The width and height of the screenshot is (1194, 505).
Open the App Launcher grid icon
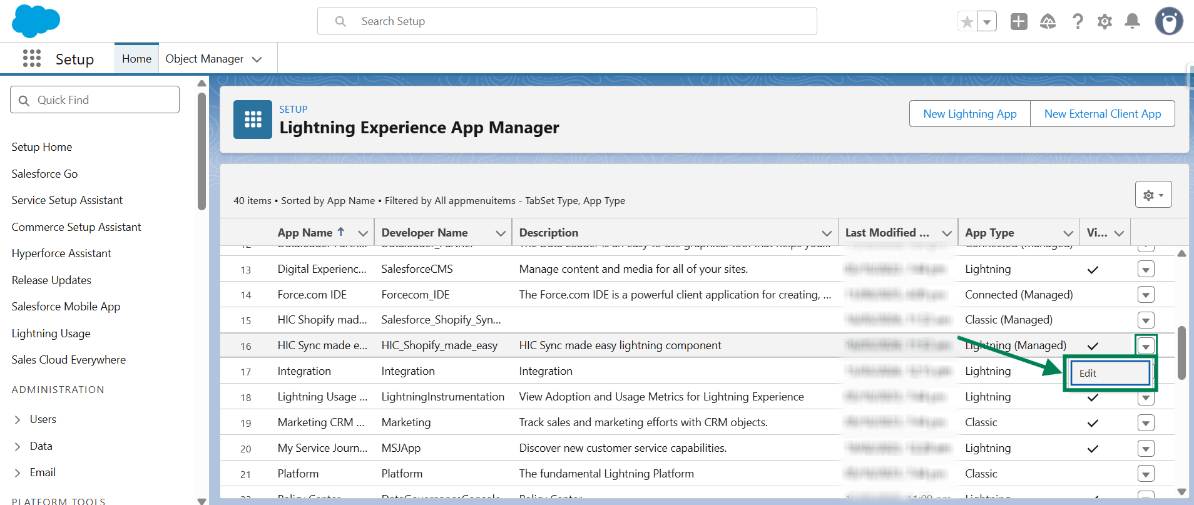pos(32,59)
